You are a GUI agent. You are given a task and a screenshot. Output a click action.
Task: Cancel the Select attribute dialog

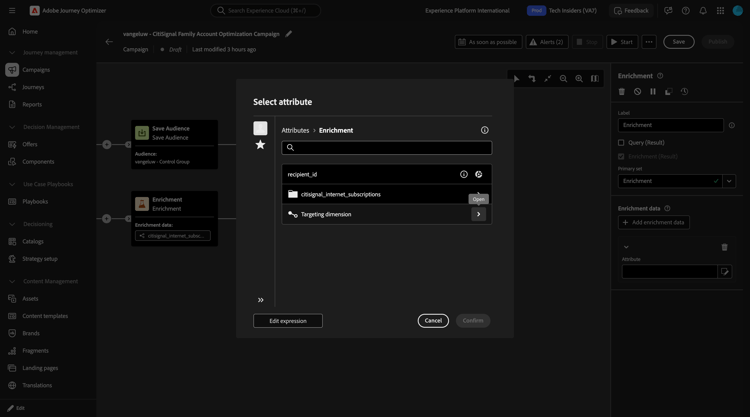433,320
